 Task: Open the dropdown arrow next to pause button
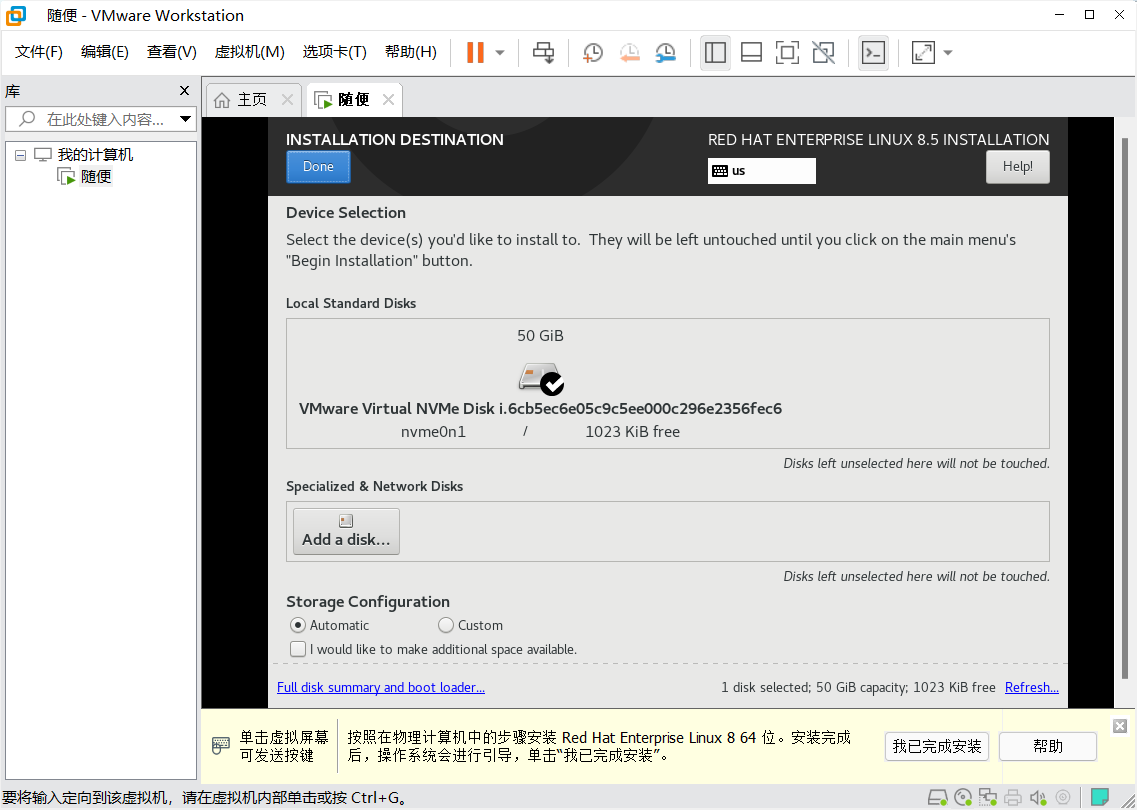click(500, 52)
